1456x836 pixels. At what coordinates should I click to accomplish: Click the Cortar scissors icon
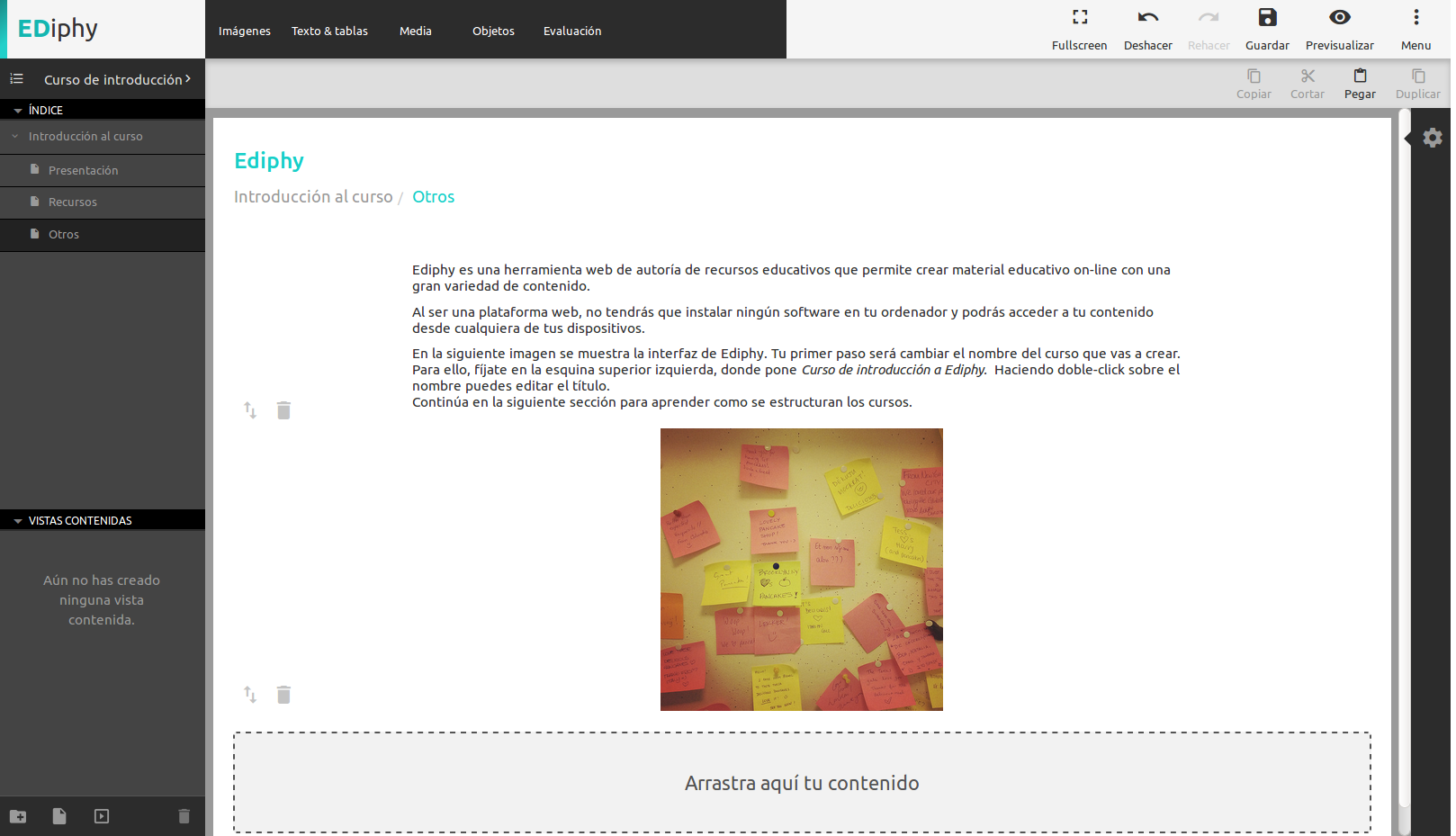(x=1308, y=76)
